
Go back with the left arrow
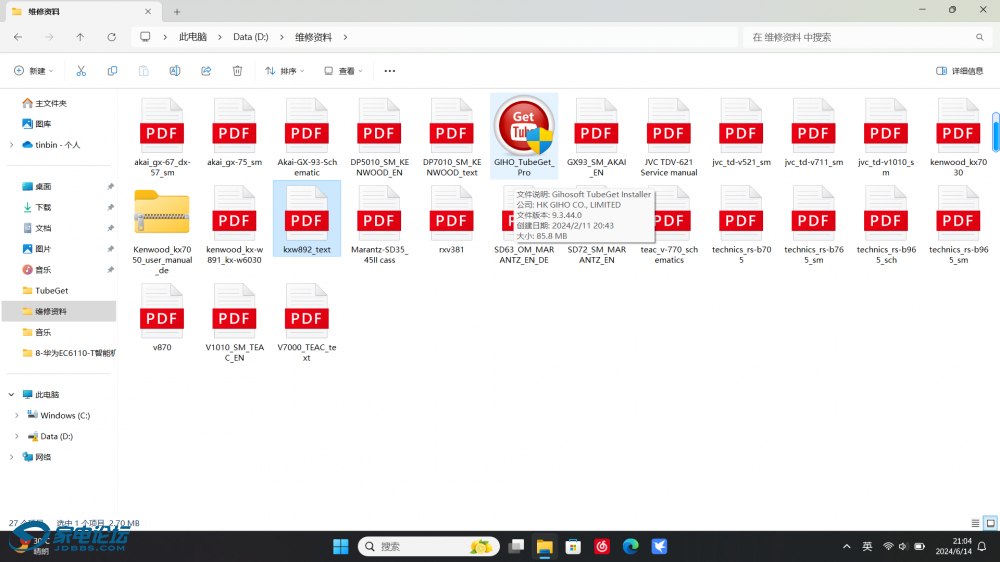click(x=18, y=37)
